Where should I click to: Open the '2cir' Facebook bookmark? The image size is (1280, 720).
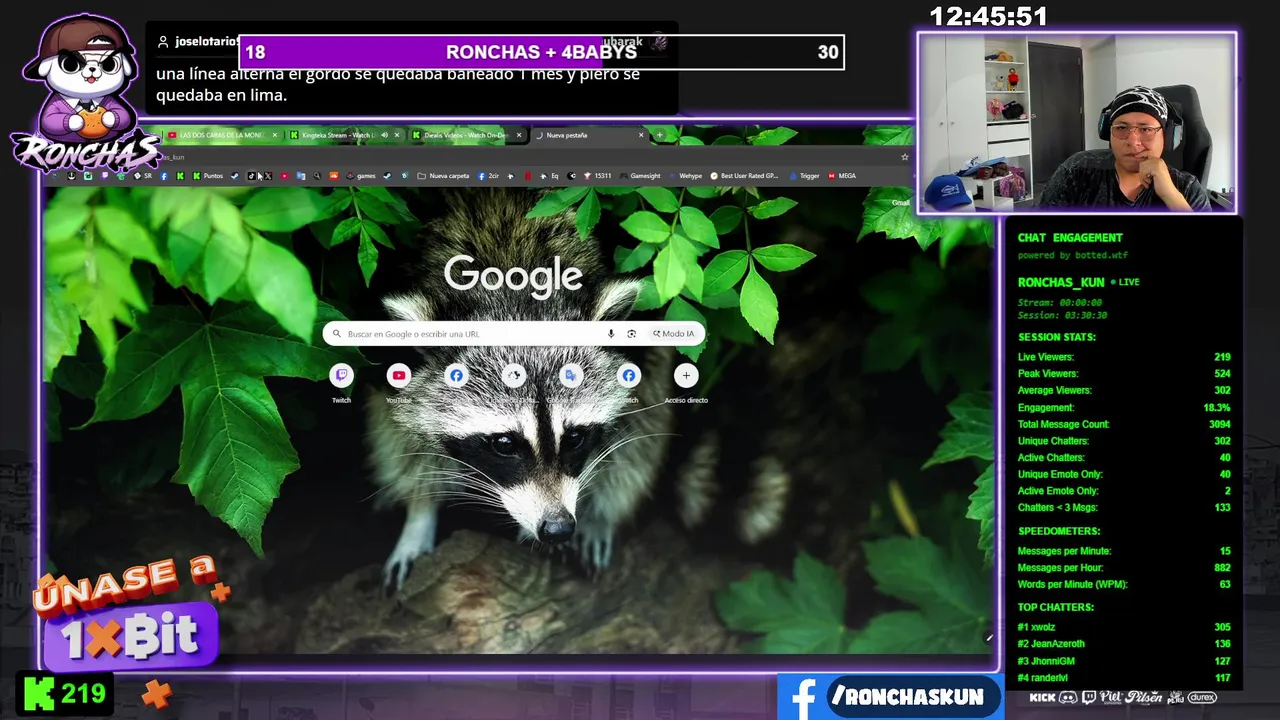[x=489, y=176]
